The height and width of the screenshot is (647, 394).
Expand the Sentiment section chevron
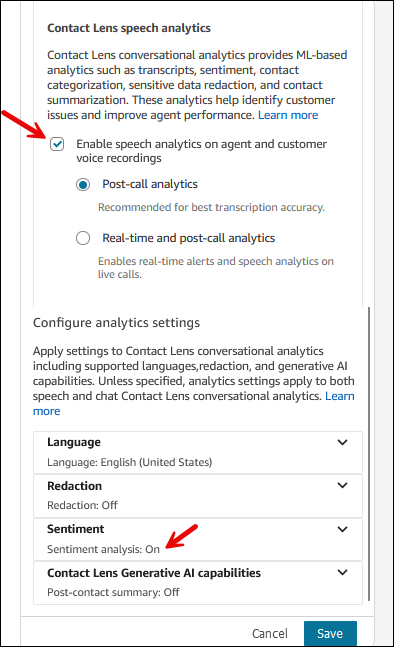(x=342, y=529)
